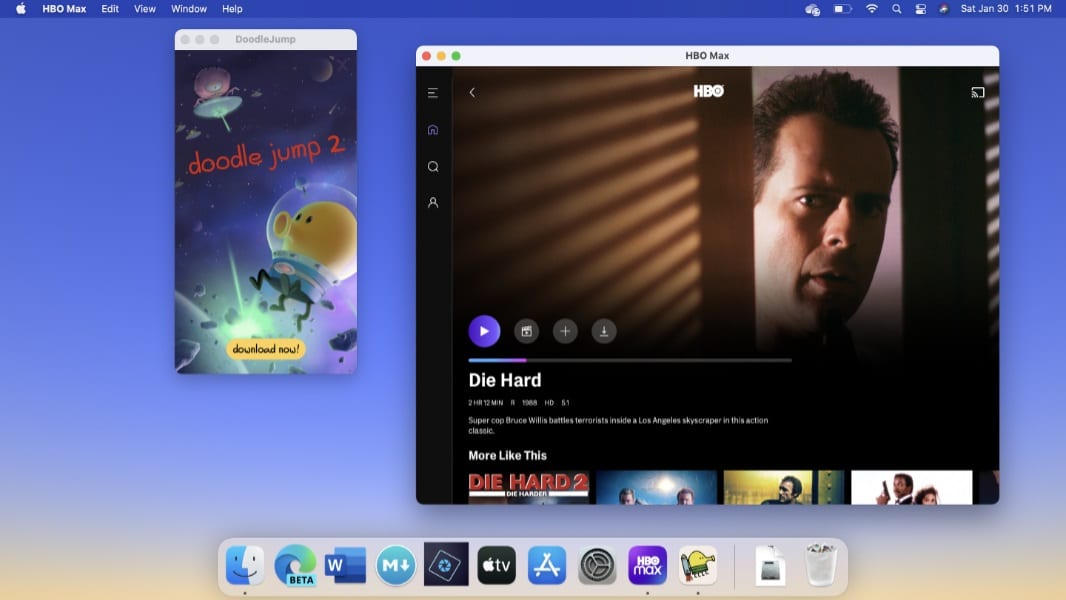Seek within the Die Hard progress bar

tap(630, 360)
